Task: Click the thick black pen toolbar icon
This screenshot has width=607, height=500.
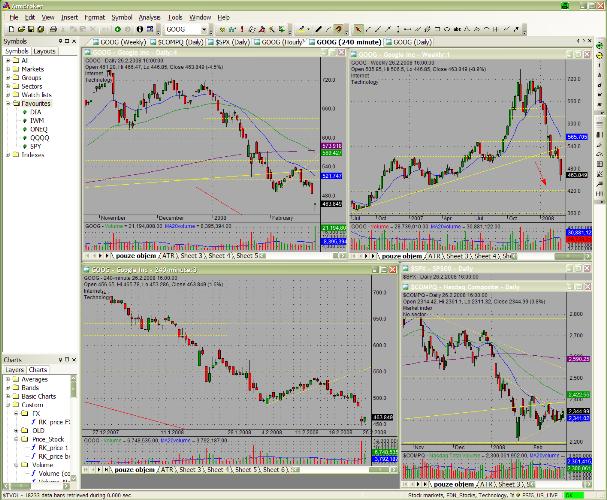Action: pos(318,29)
